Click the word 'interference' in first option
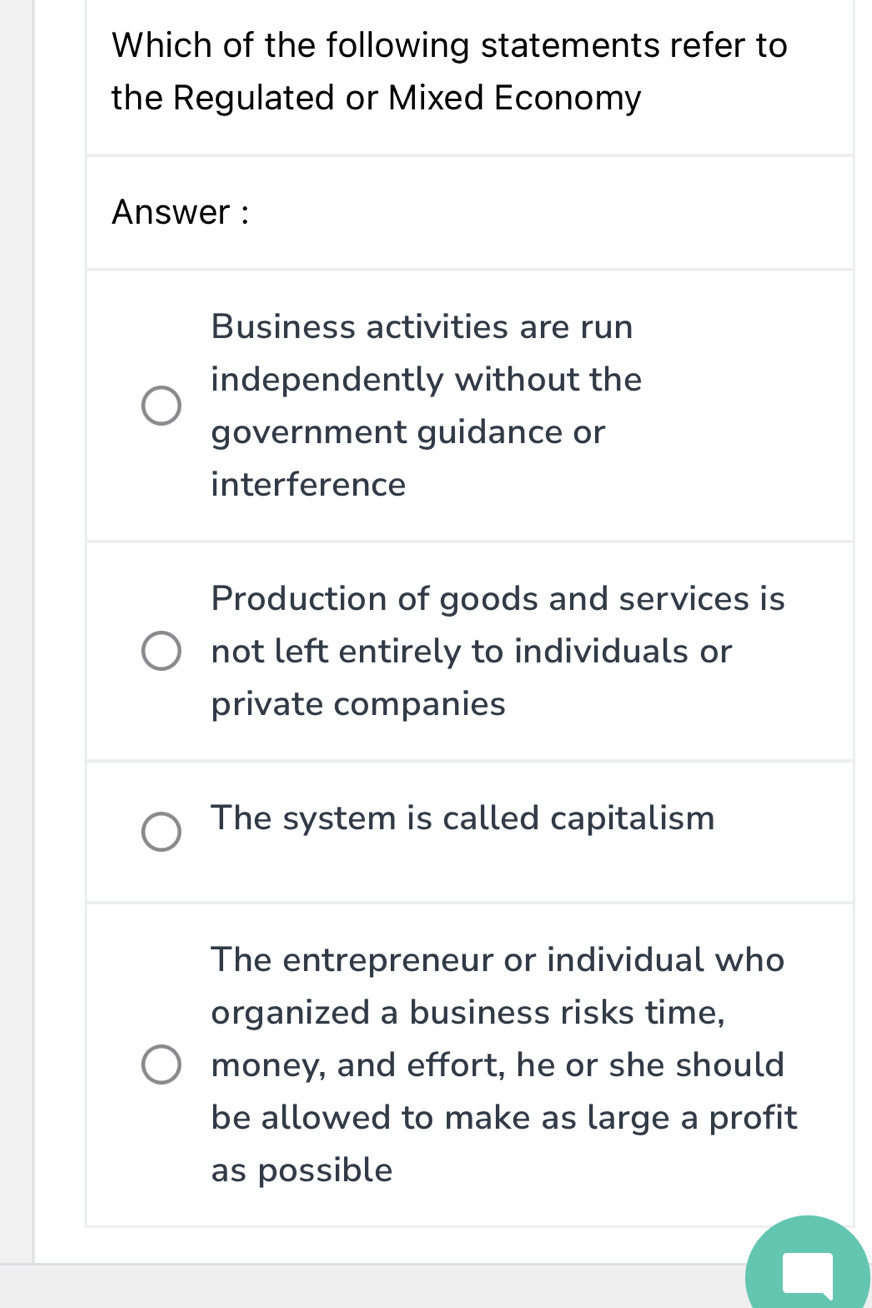This screenshot has height=1308, width=872. [x=308, y=485]
